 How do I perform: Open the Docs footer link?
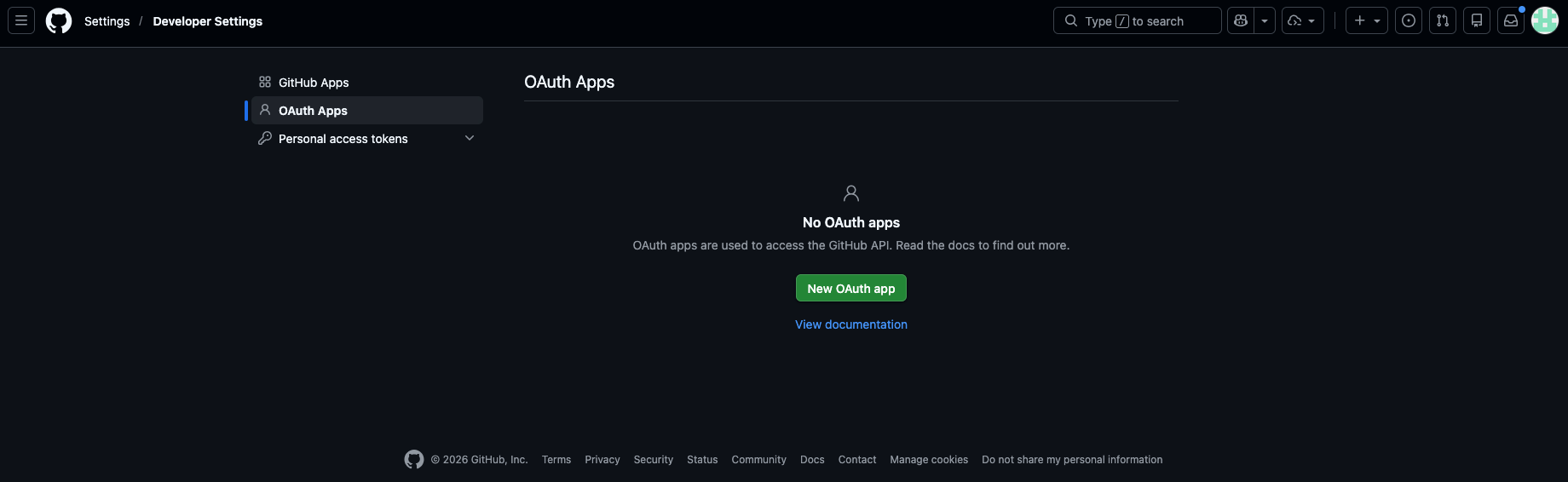coord(812,460)
